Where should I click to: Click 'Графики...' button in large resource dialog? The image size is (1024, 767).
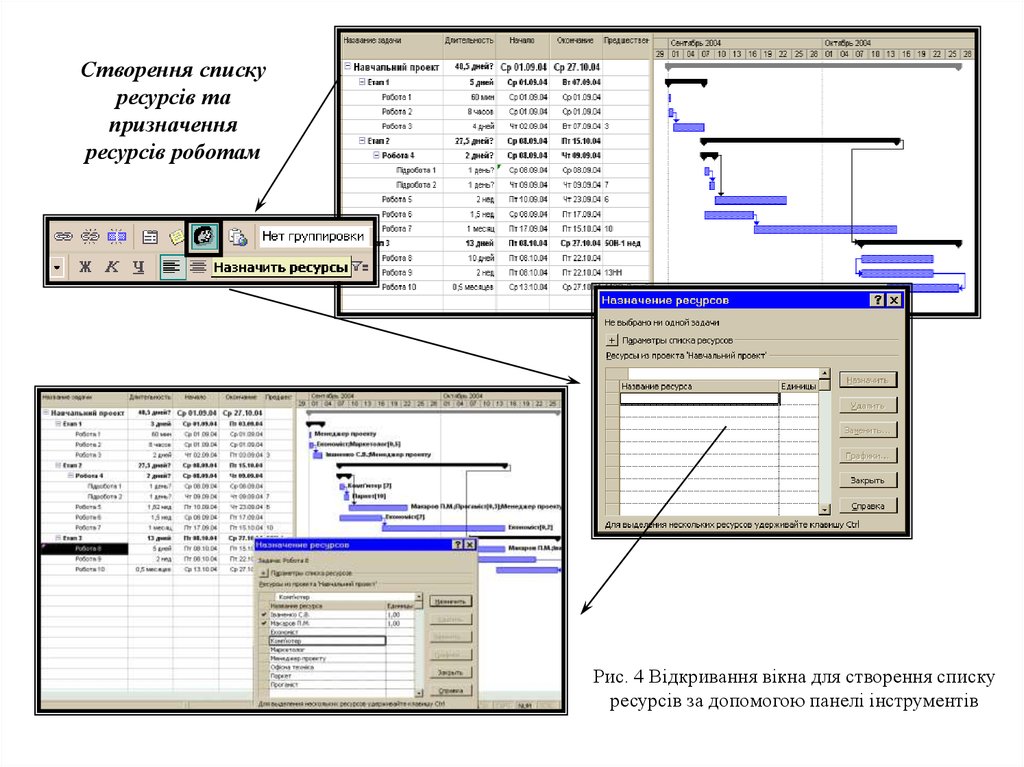tap(868, 455)
